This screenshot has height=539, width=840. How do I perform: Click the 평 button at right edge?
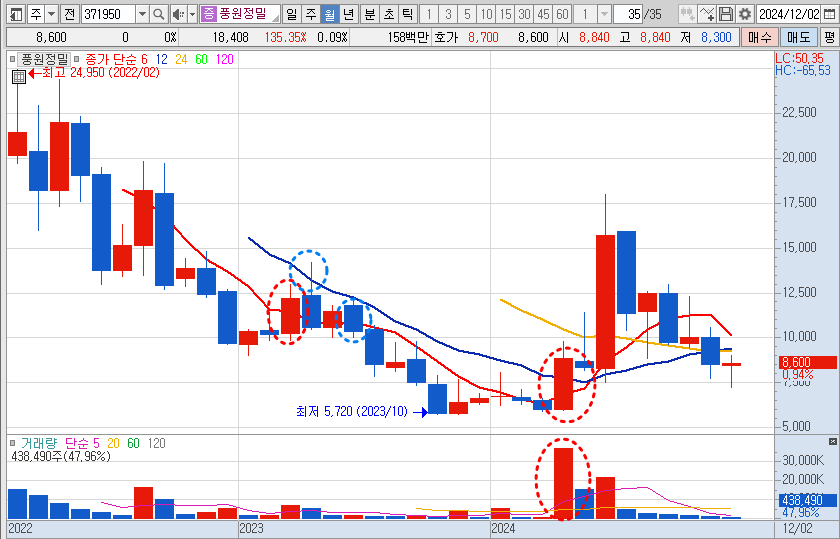pyautogui.click(x=829, y=38)
